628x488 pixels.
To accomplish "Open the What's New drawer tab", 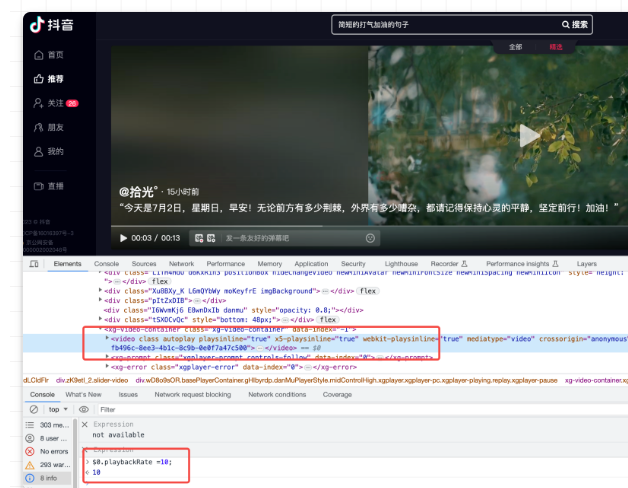I will point(83,395).
